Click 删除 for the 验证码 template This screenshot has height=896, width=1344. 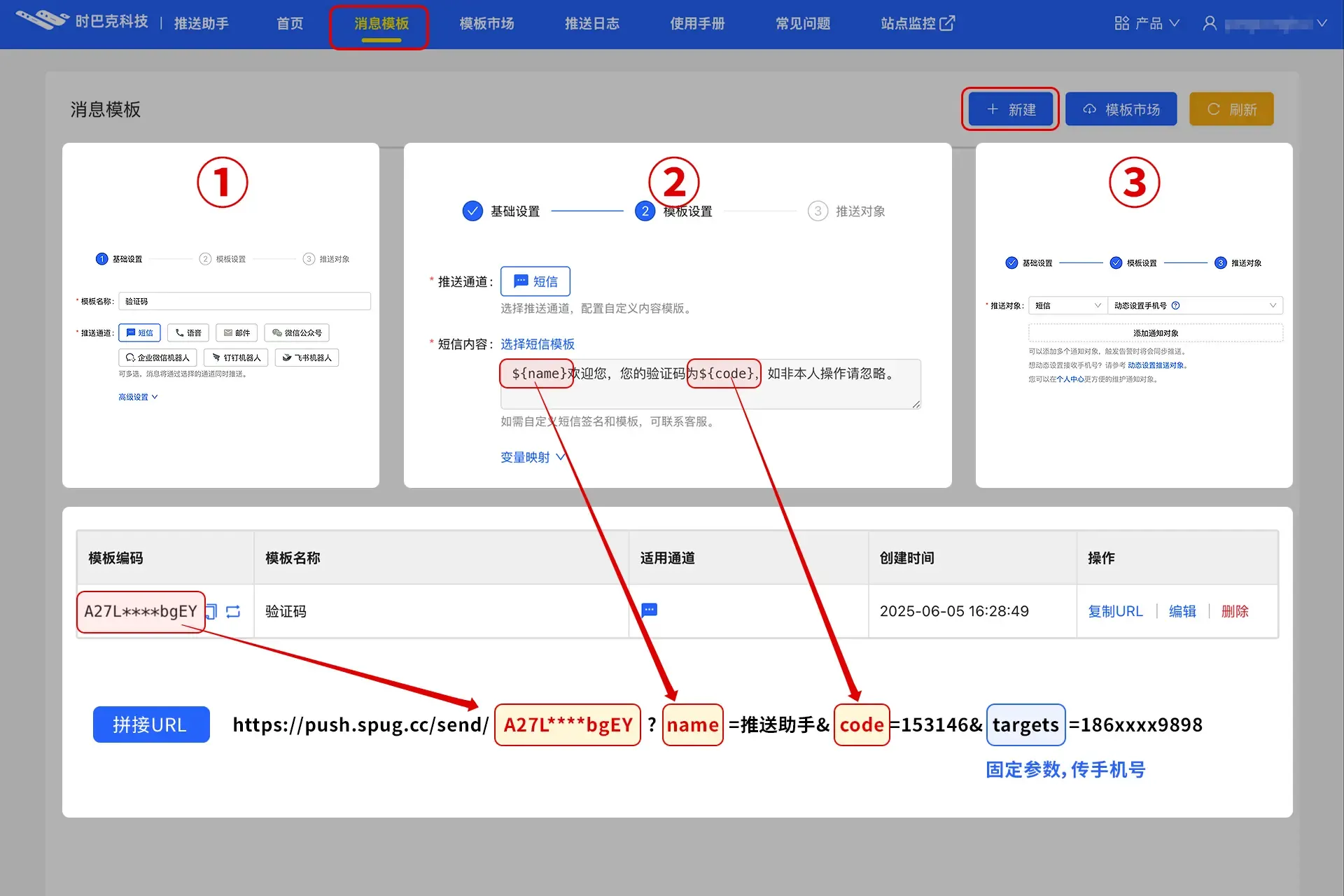[1235, 611]
